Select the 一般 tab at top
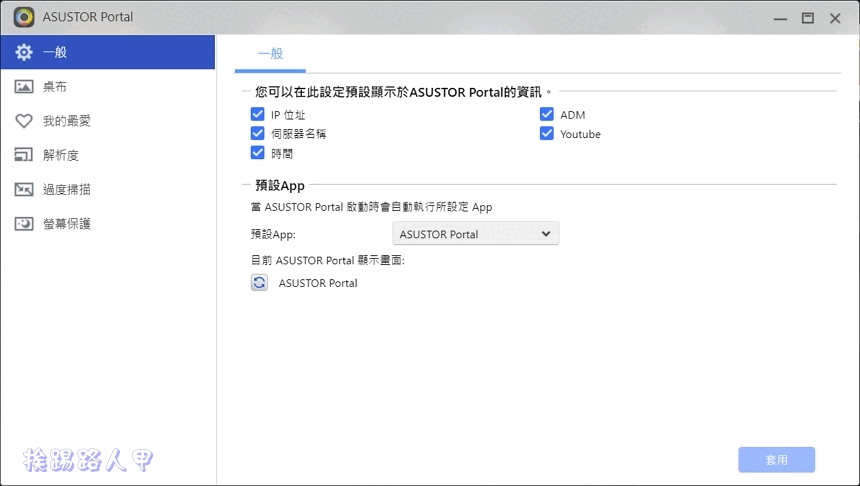Viewport: 860px width, 486px height. tap(270, 54)
